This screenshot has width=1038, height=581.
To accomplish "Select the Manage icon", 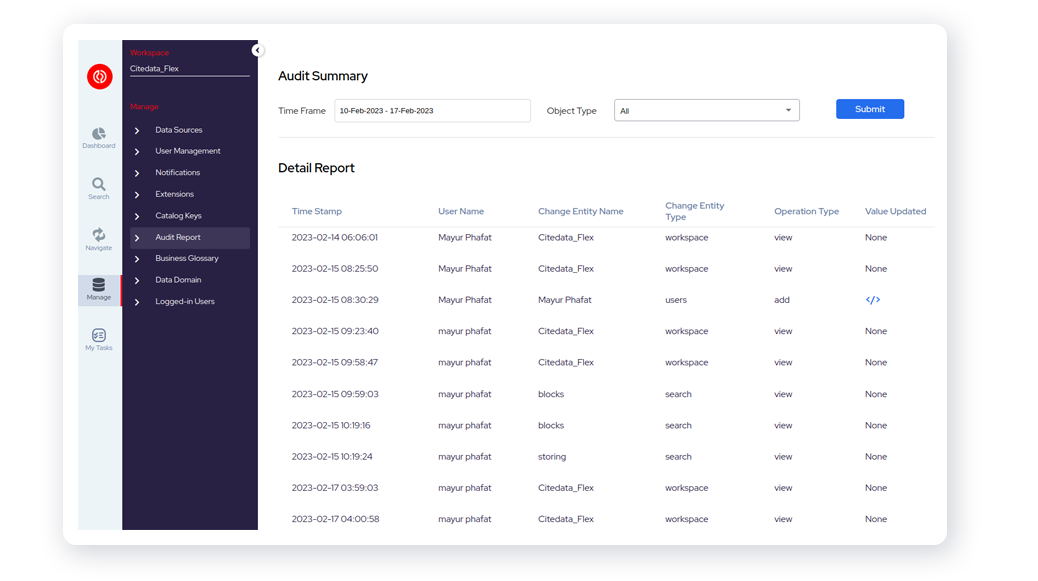I will click(99, 288).
